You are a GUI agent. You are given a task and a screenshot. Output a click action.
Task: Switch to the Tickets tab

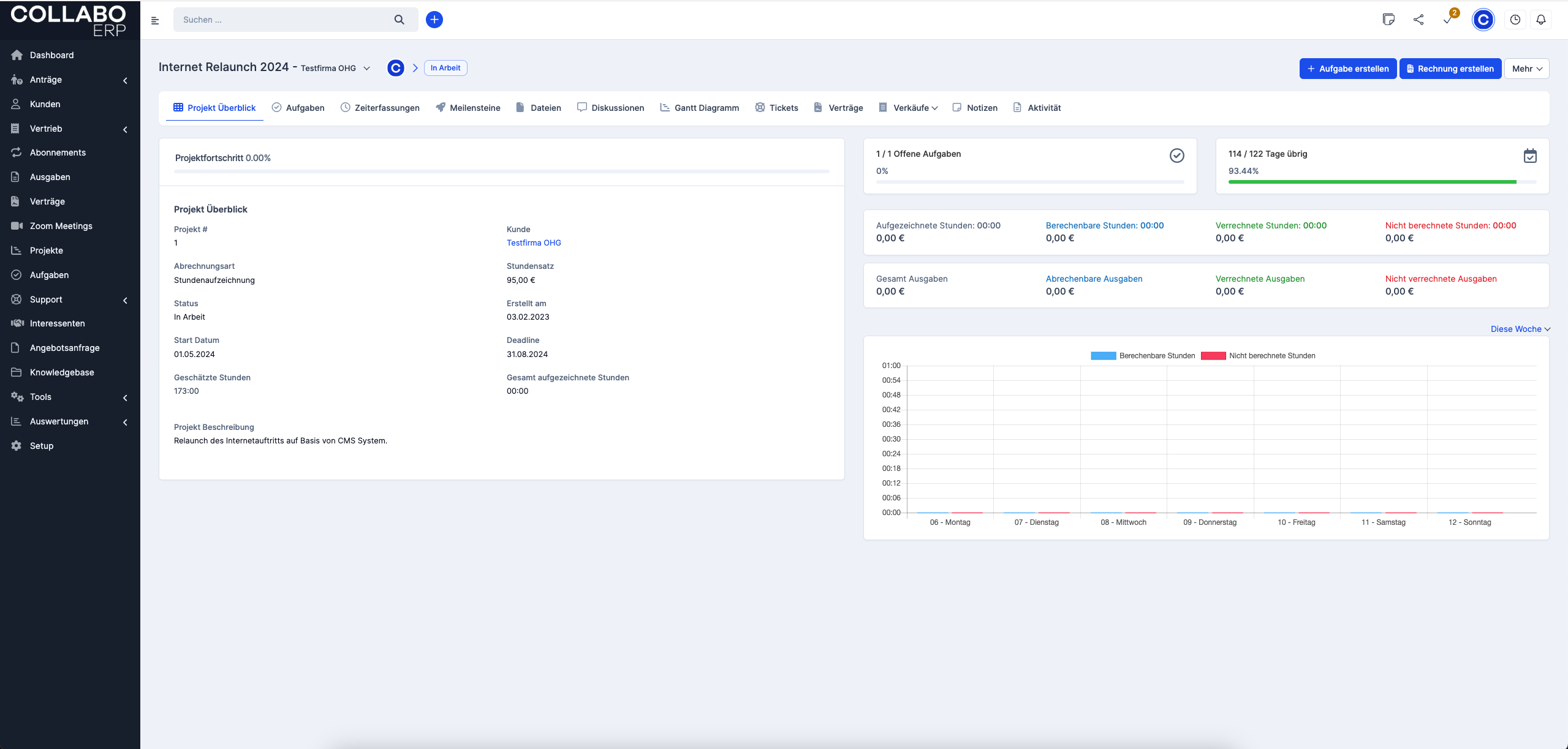776,108
